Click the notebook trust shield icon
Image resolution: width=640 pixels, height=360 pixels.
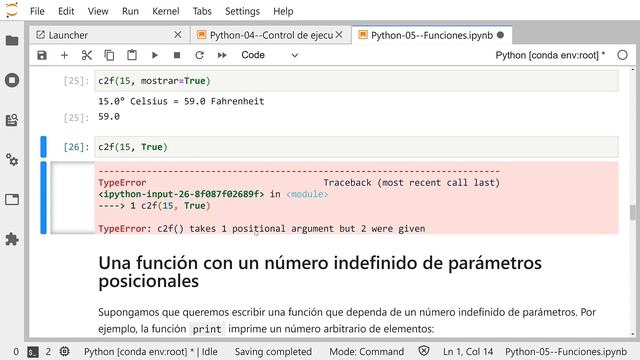pos(424,351)
